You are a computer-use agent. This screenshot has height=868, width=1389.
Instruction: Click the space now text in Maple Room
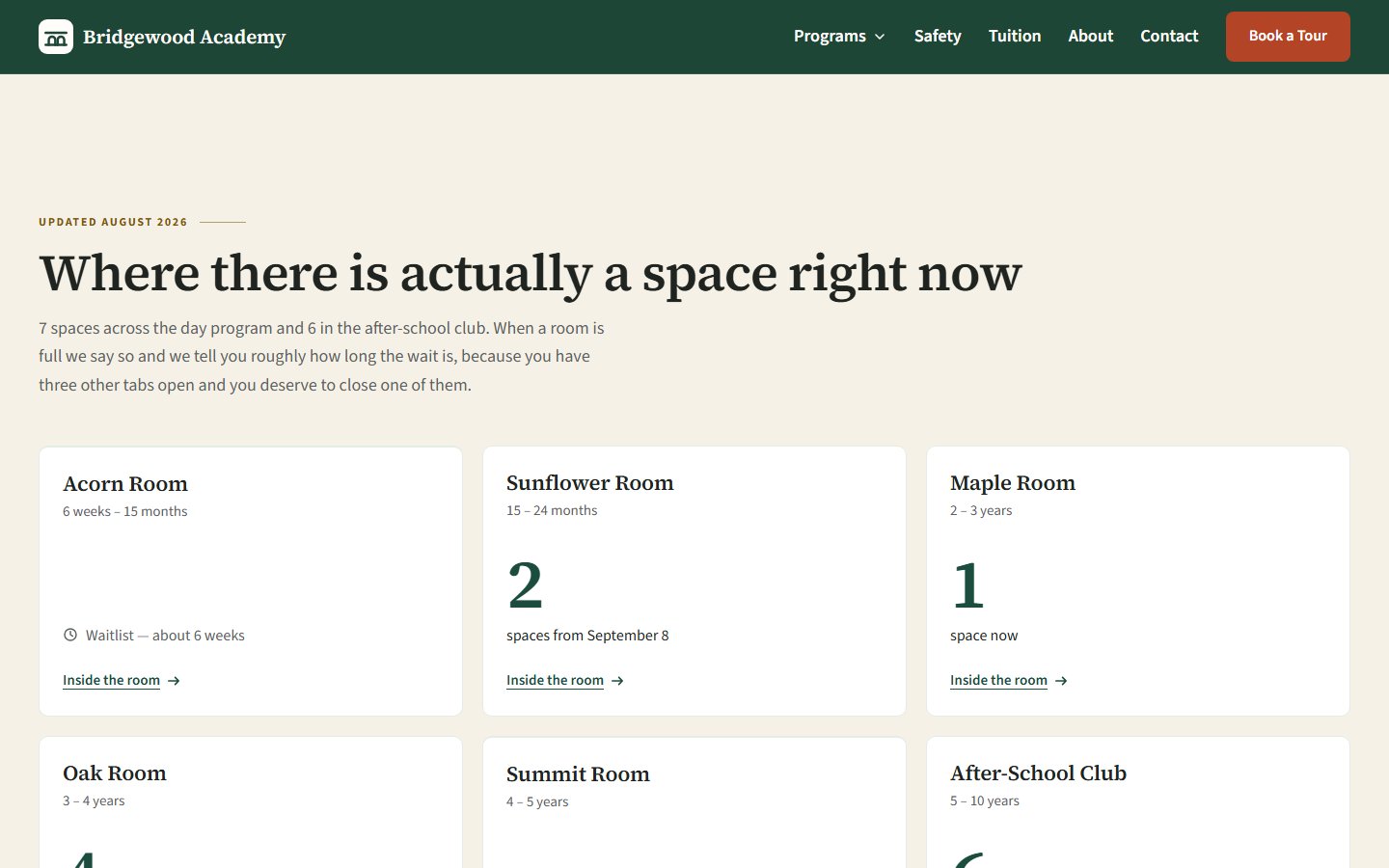(984, 635)
